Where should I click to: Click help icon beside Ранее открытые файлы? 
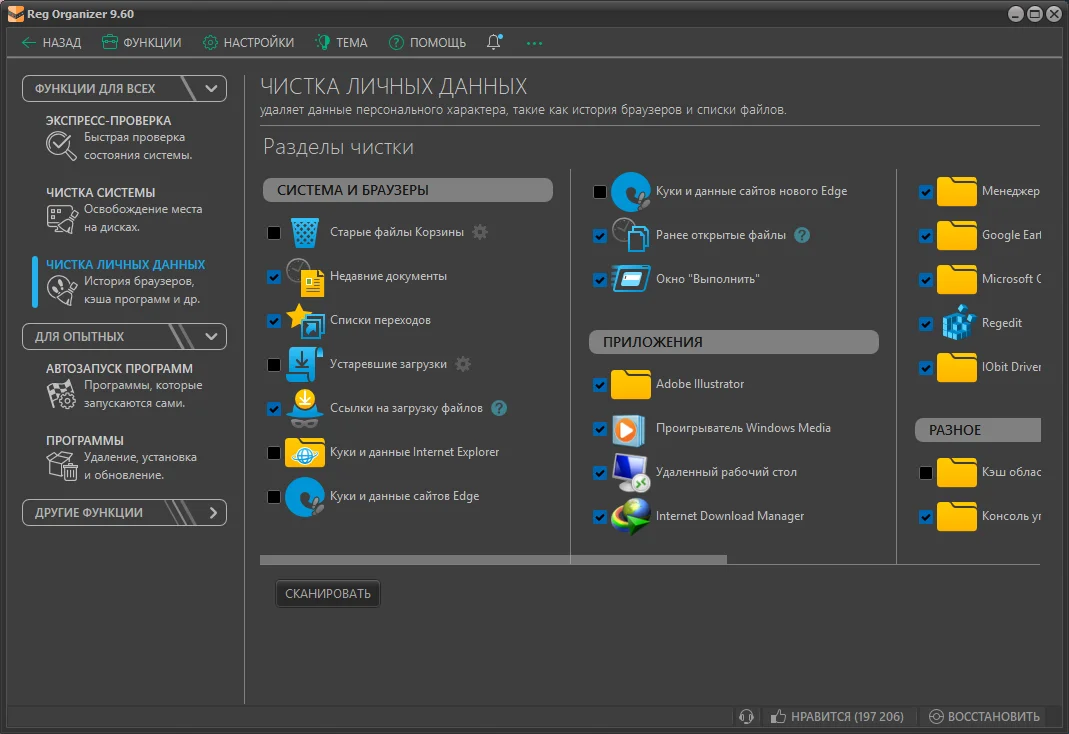pos(801,236)
